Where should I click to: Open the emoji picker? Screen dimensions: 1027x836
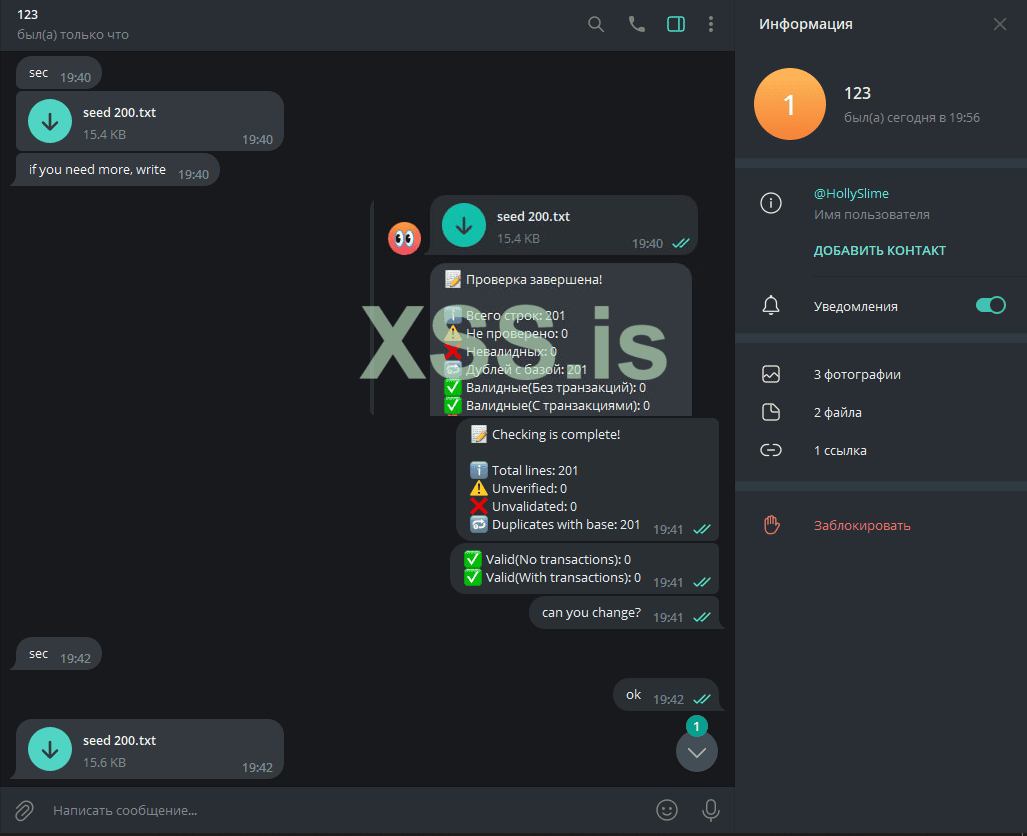pyautogui.click(x=667, y=810)
